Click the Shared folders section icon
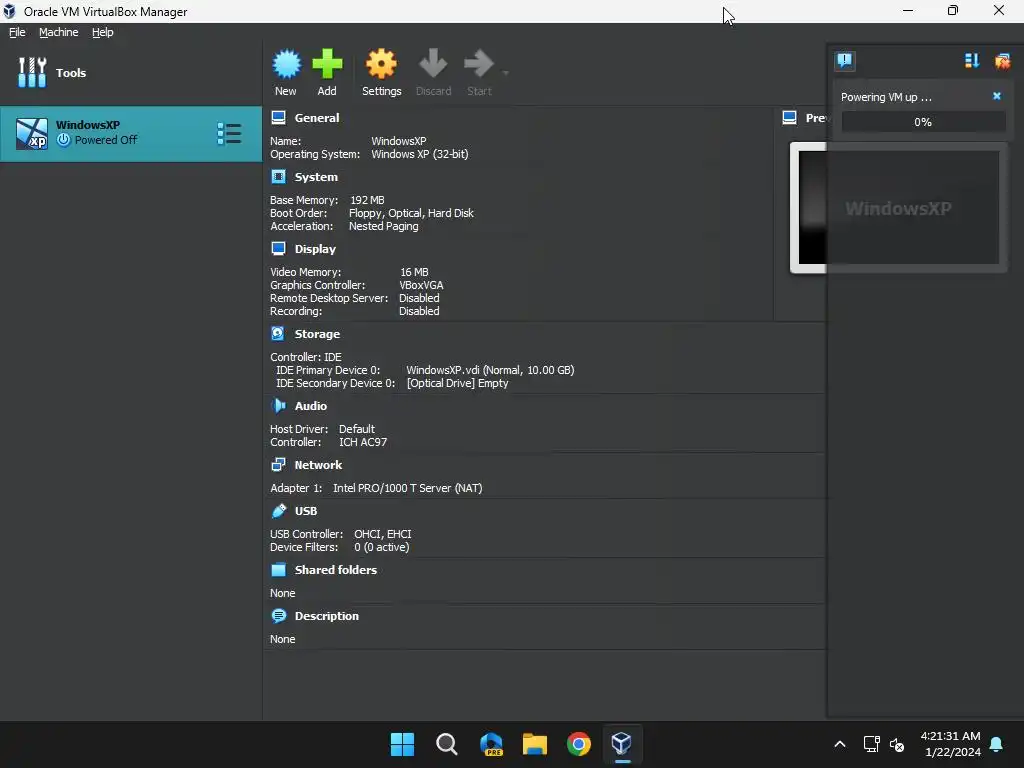Screen dimensions: 1024x768 [x=278, y=569]
